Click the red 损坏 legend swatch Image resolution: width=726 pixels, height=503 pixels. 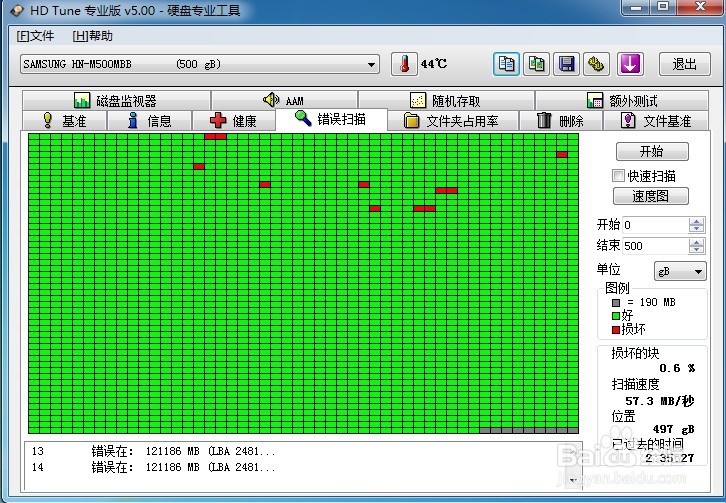coord(615,330)
